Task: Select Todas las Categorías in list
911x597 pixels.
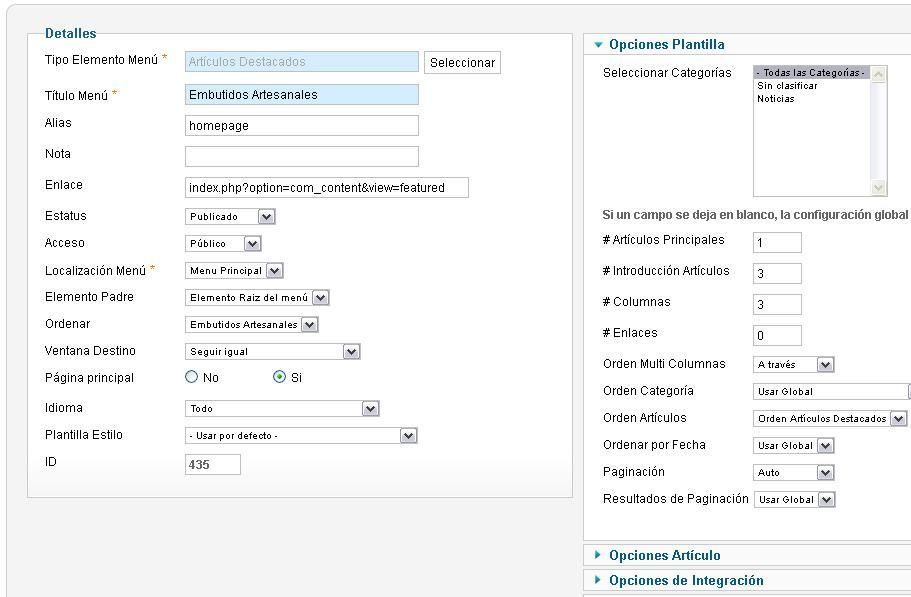Action: click(812, 73)
